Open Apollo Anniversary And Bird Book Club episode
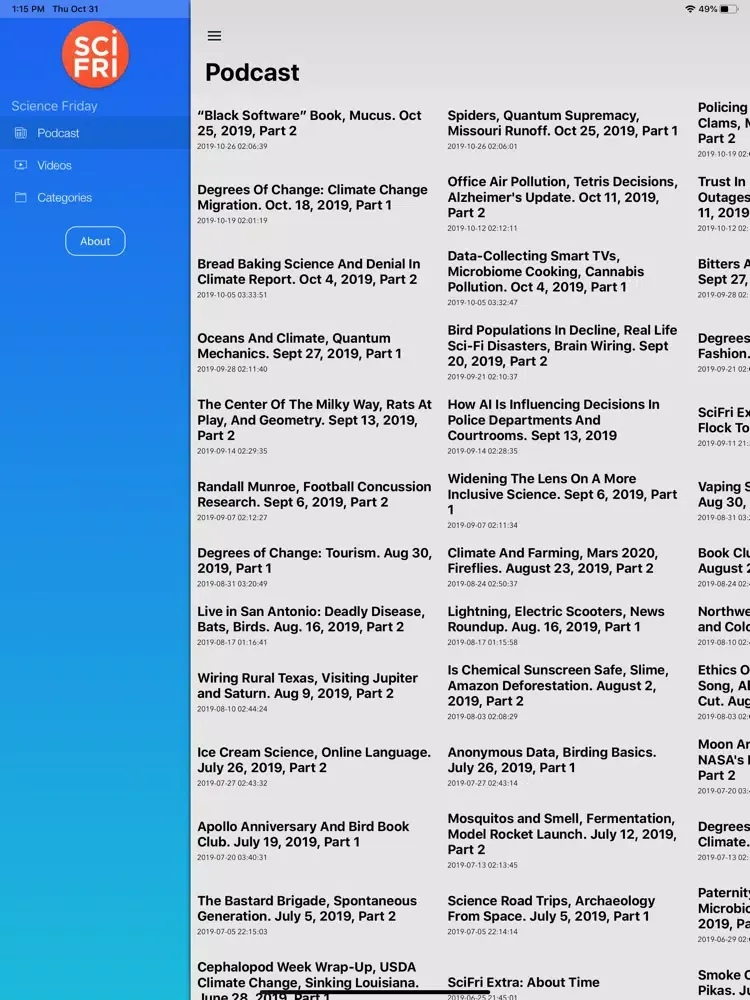This screenshot has height=1000, width=750. coord(303,834)
